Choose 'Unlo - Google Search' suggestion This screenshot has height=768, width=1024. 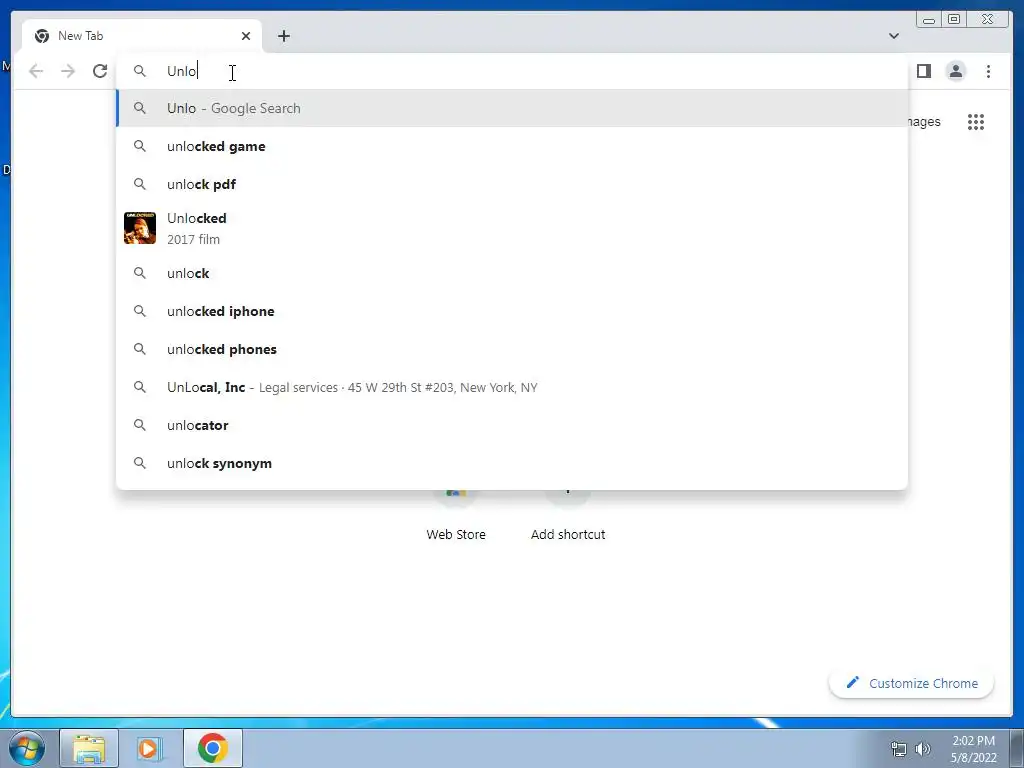coord(512,108)
